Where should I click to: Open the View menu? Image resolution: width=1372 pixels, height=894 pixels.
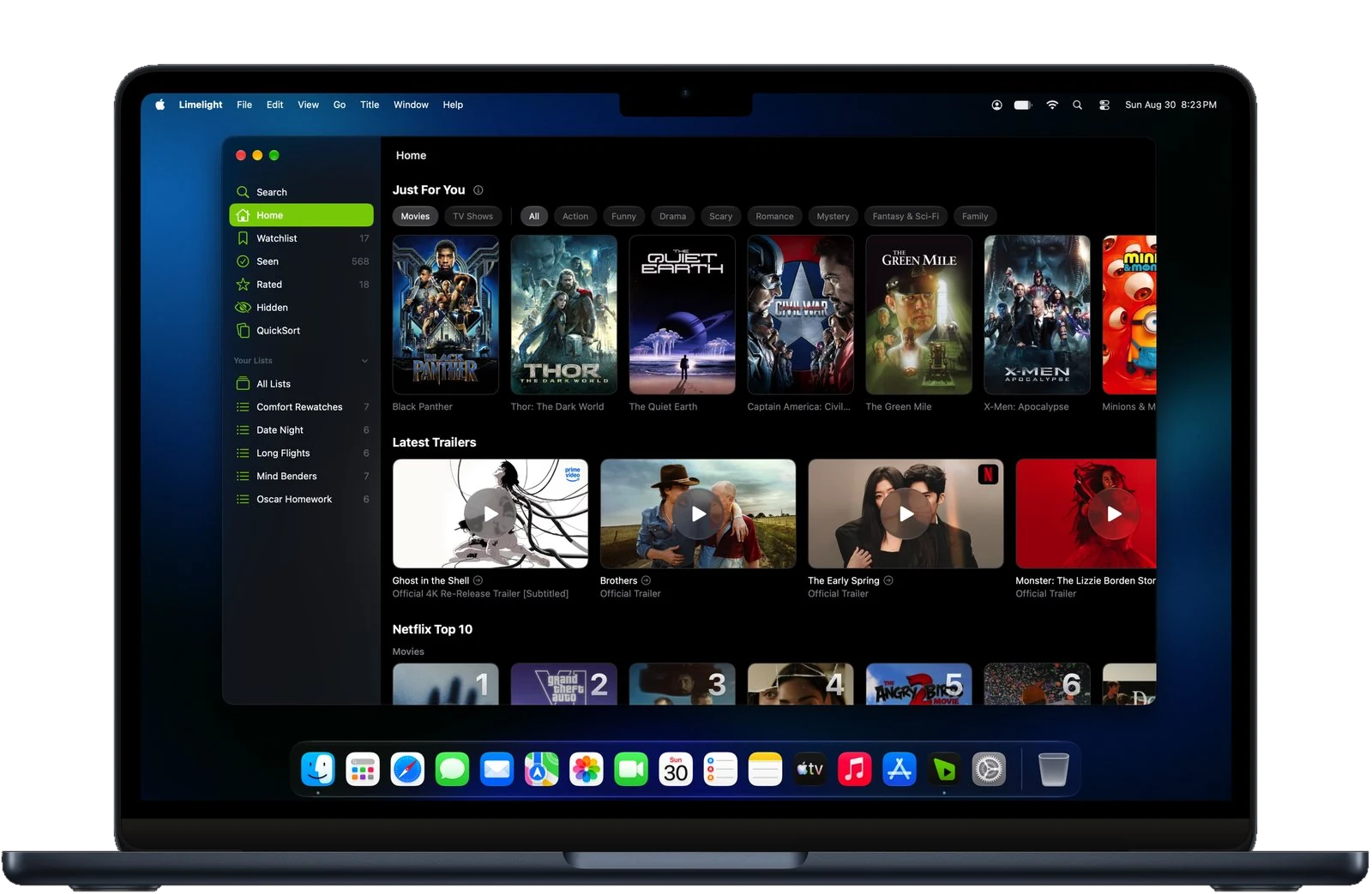point(308,105)
